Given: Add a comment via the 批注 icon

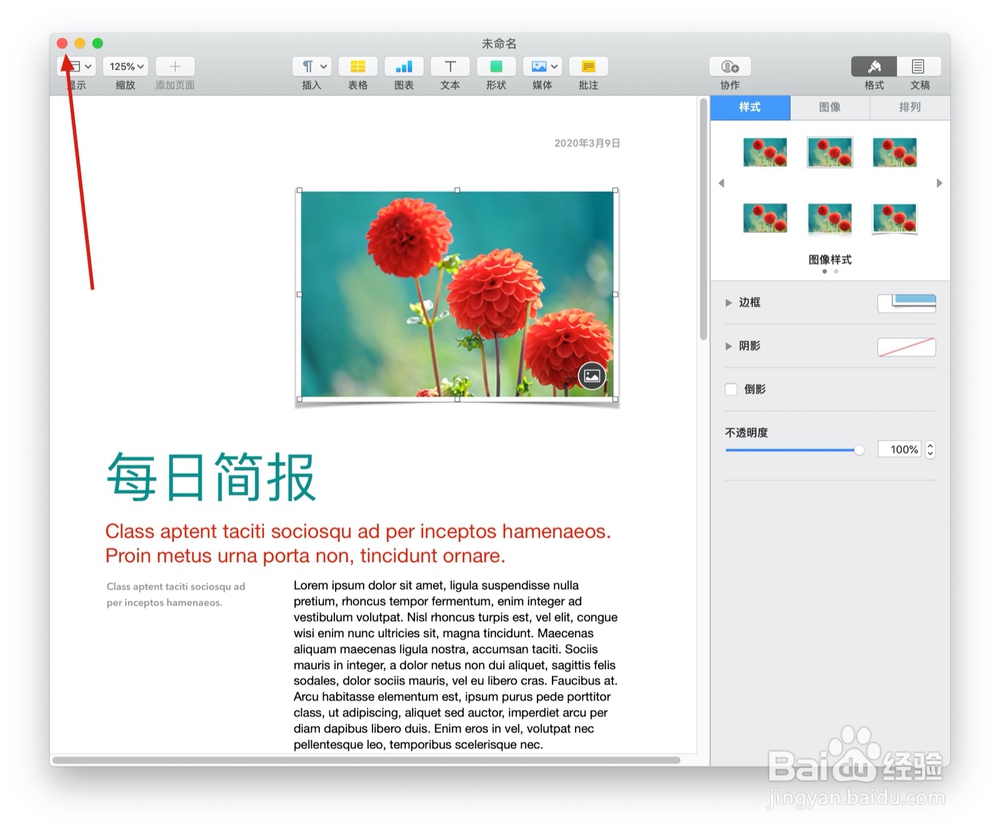Looking at the screenshot, I should click(588, 66).
